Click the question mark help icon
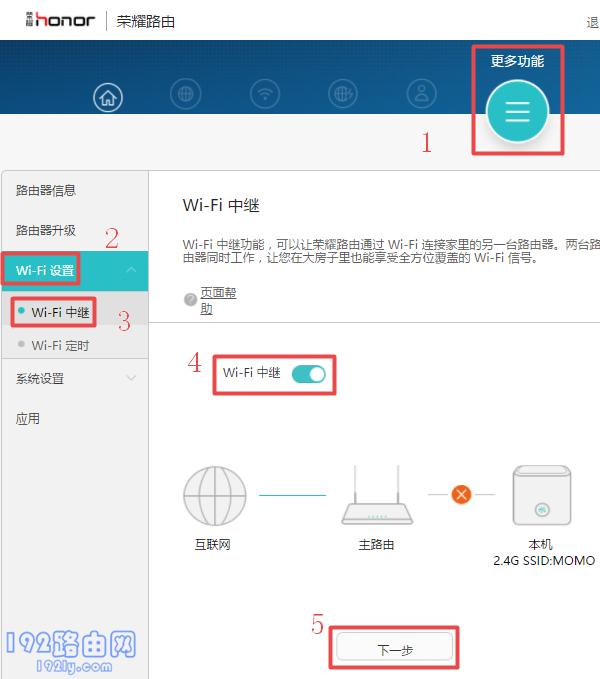The height and width of the screenshot is (679, 600). 190,300
